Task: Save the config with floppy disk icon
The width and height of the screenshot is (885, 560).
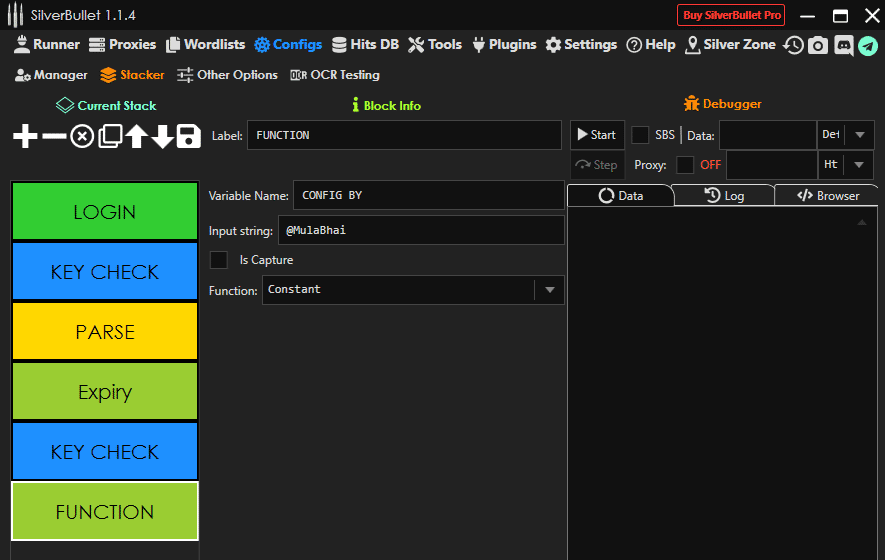Action: click(x=188, y=137)
